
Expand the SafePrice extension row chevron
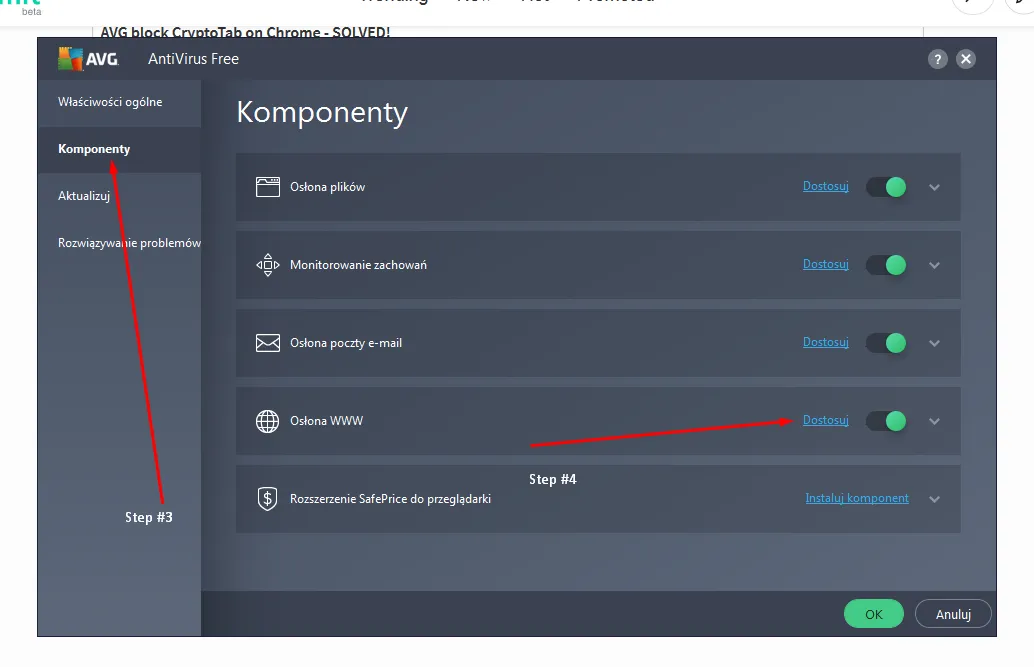click(x=934, y=499)
